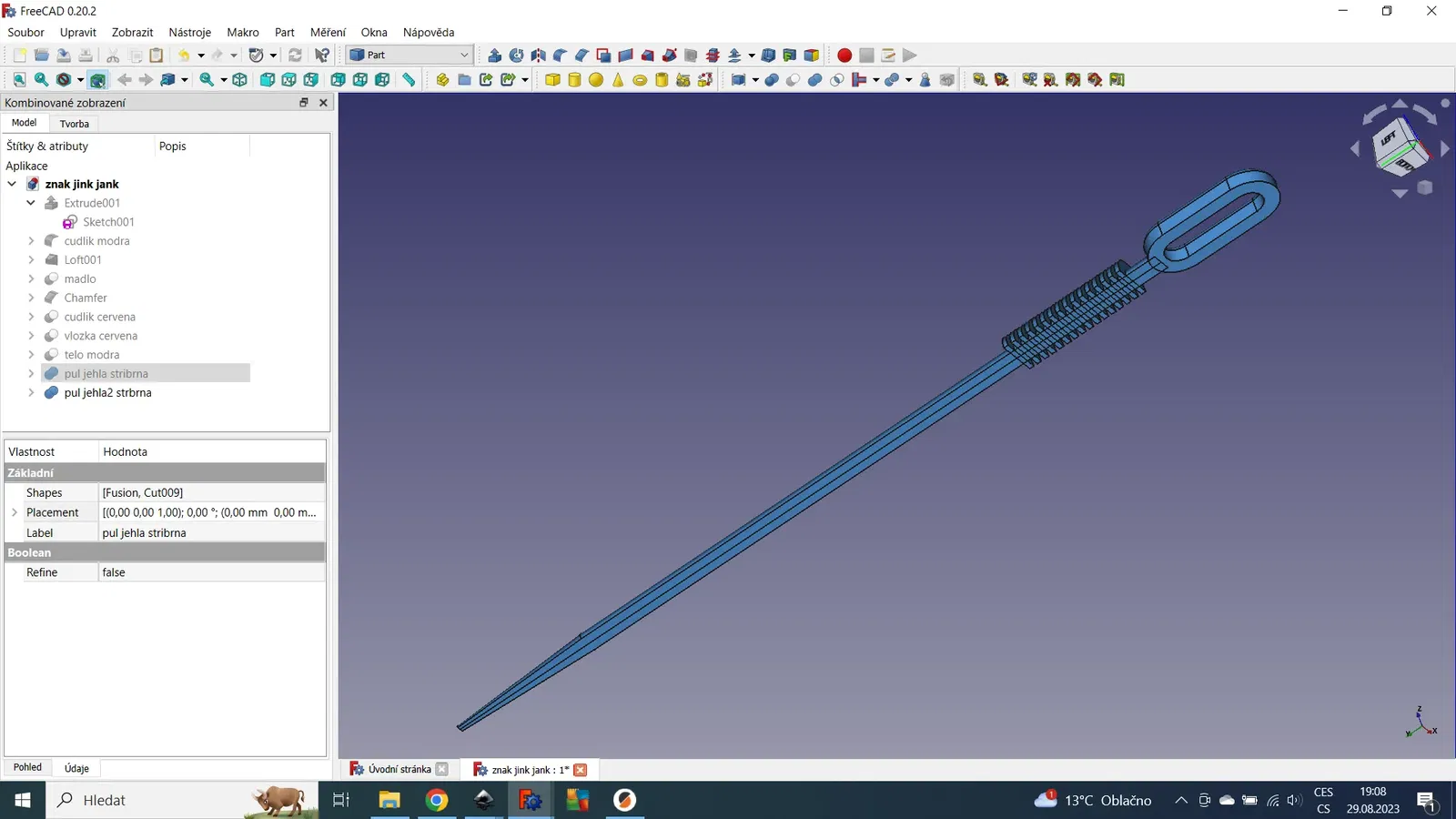The width and height of the screenshot is (1456, 819).
Task: Open the Makro menu
Action: coord(243,32)
